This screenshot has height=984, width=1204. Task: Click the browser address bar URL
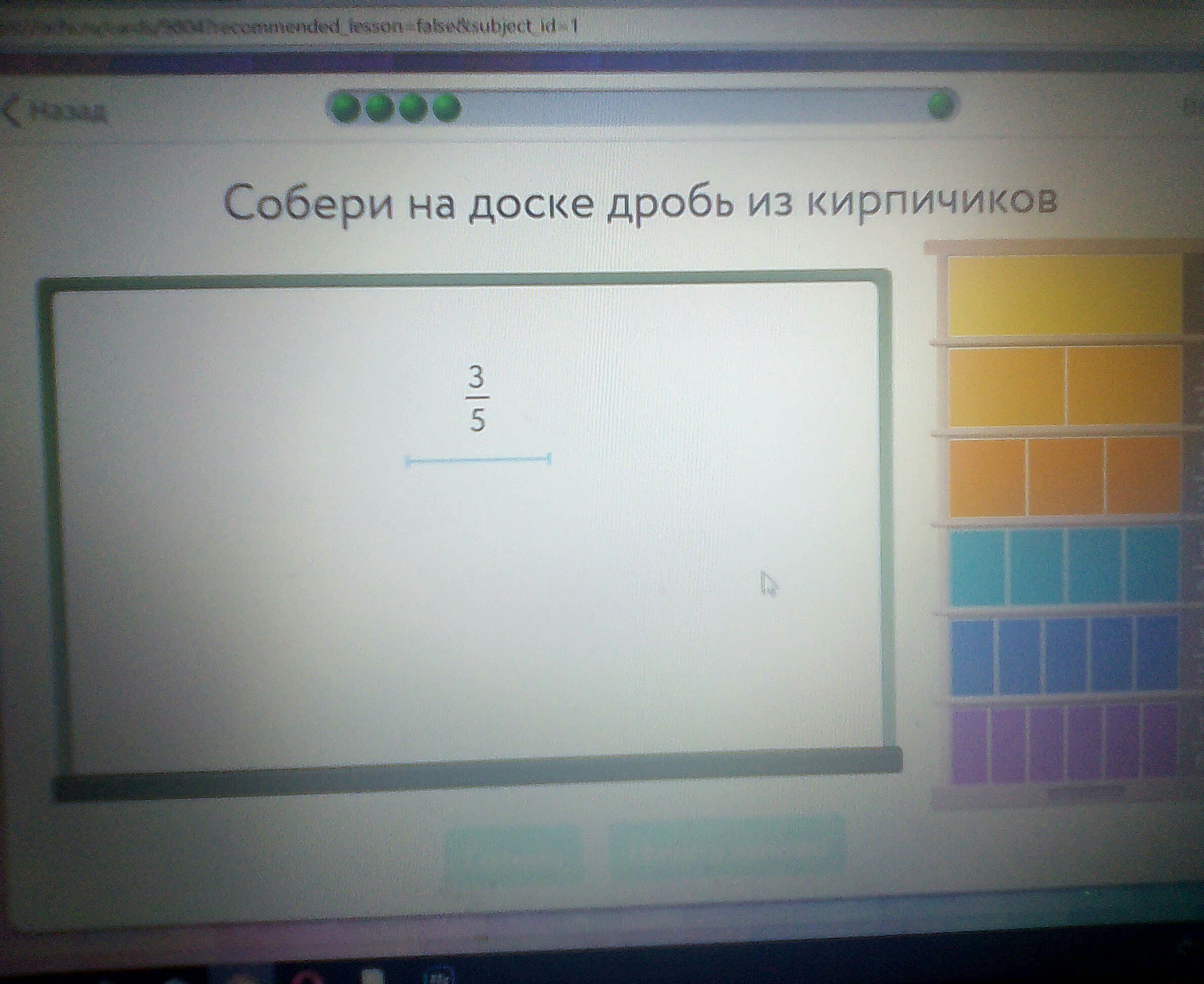289,27
